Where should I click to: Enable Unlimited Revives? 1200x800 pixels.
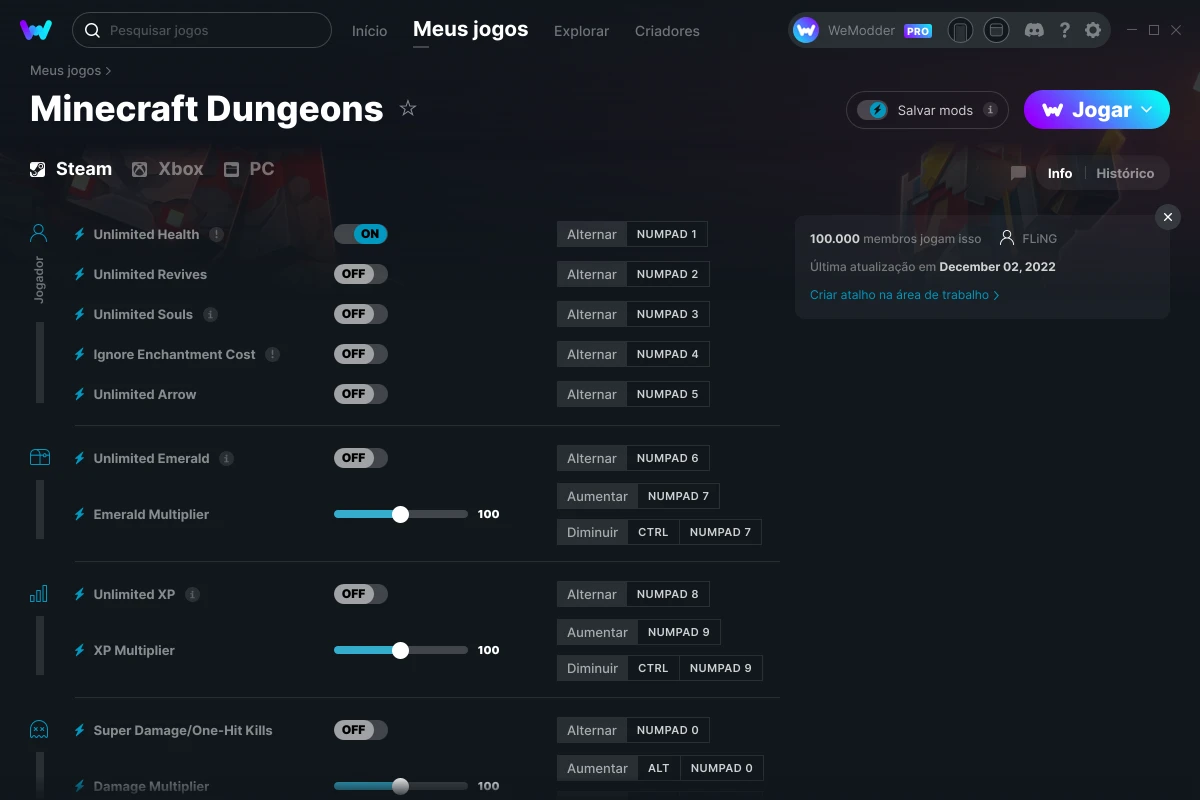[360, 273]
